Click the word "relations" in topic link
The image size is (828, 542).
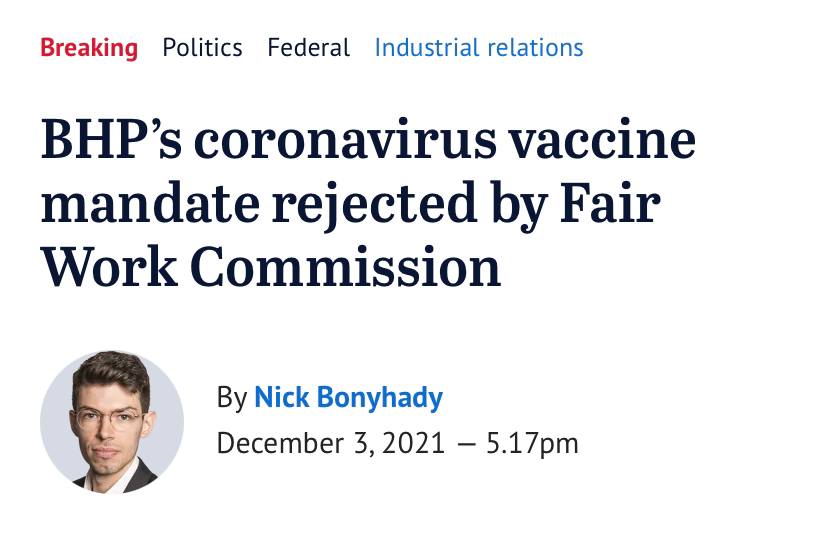tap(535, 48)
